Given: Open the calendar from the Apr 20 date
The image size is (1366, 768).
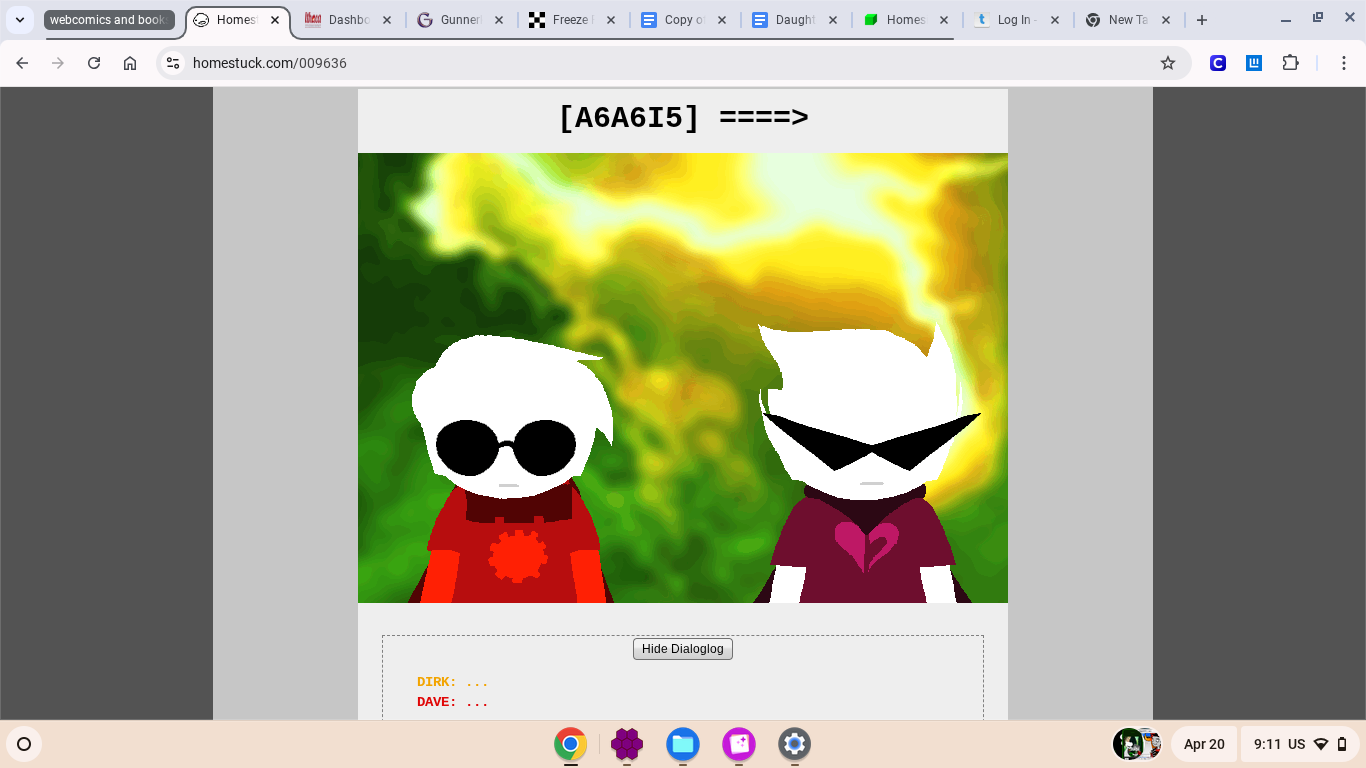Looking at the screenshot, I should [1204, 744].
